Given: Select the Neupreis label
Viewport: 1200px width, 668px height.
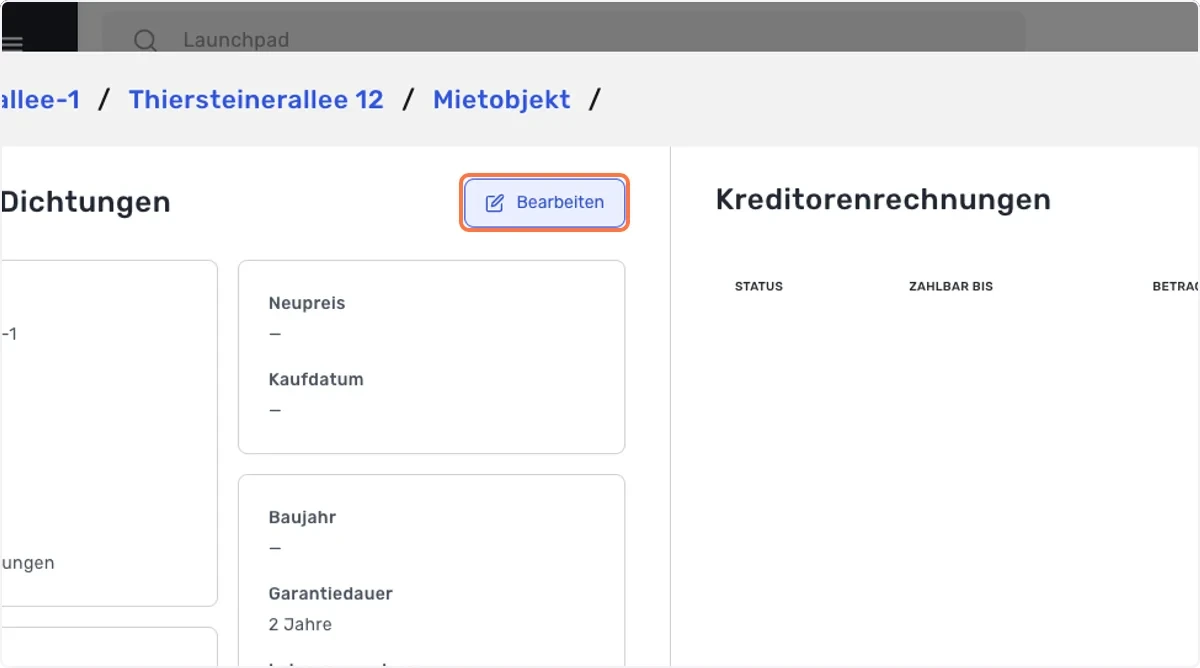Looking at the screenshot, I should (x=307, y=303).
